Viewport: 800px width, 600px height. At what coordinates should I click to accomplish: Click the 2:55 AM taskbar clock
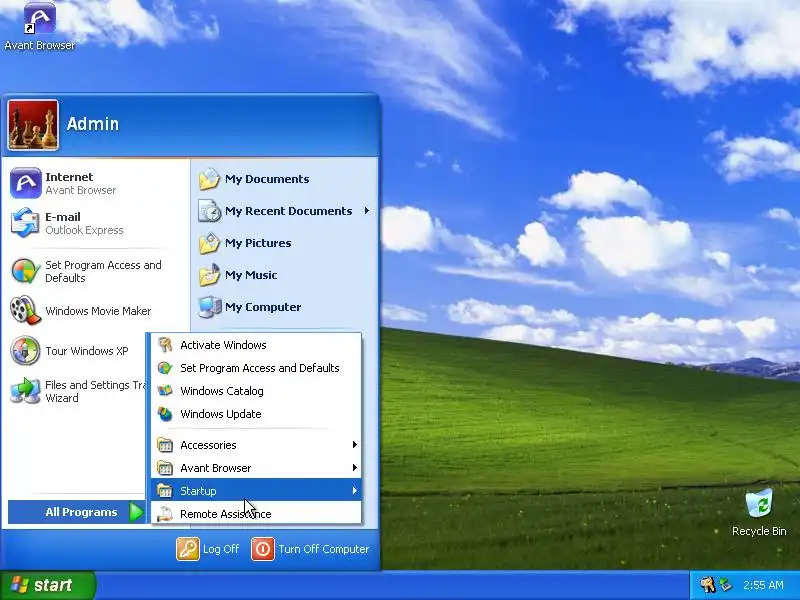pos(763,585)
